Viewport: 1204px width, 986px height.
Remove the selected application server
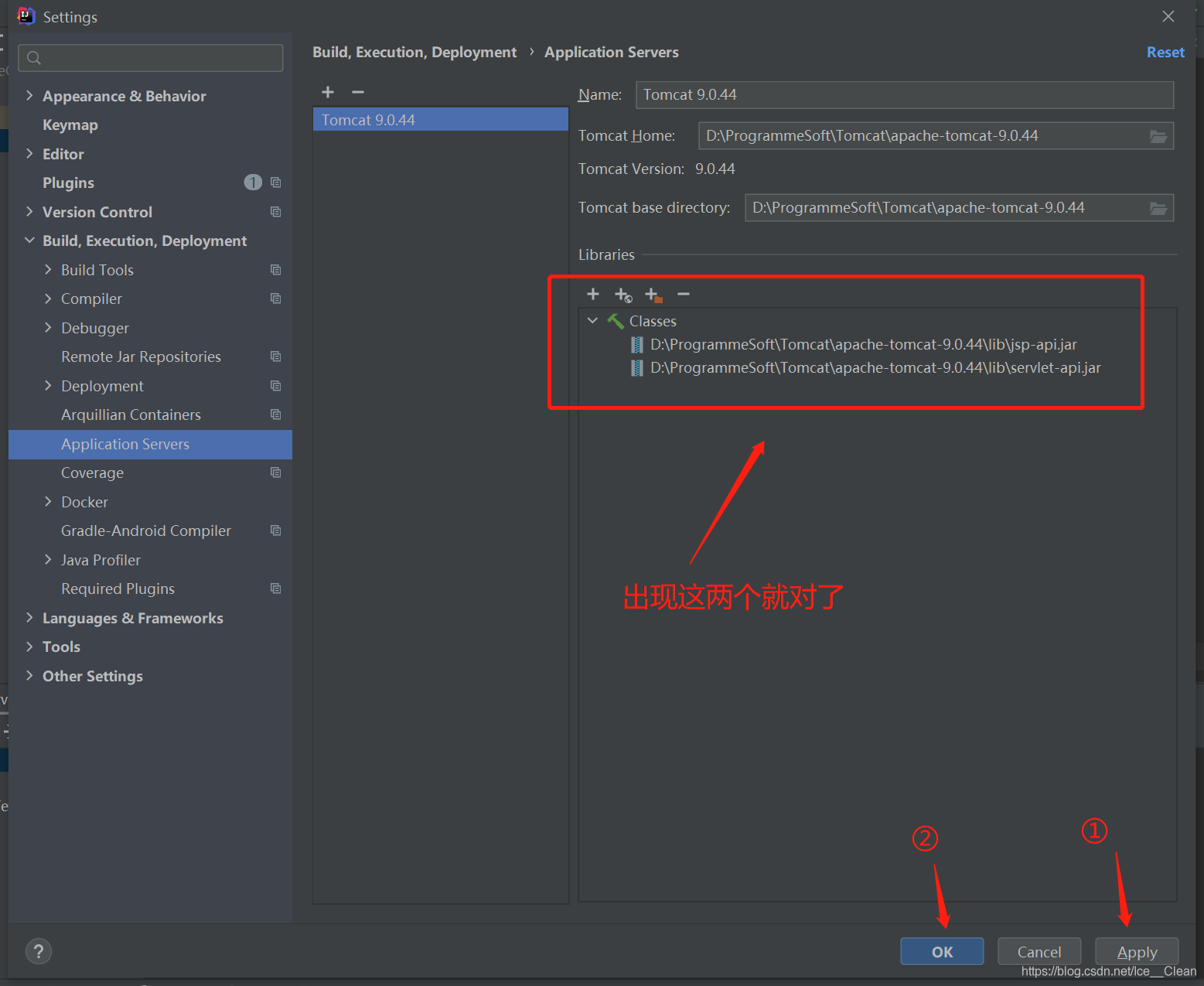point(357,92)
